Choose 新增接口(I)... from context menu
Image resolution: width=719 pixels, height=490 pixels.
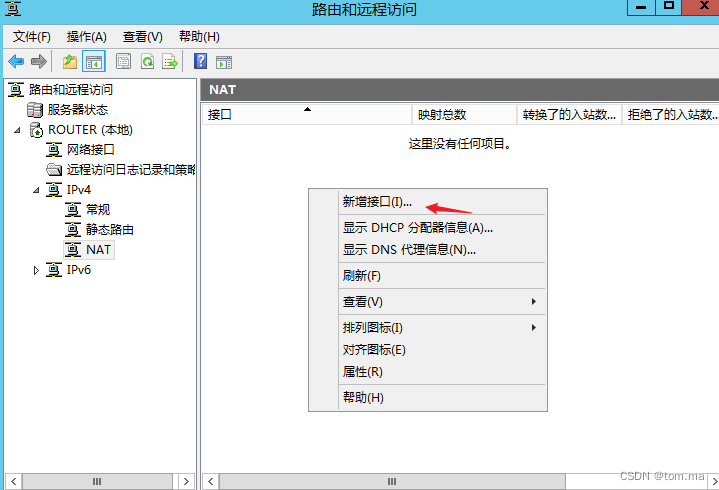427,202
